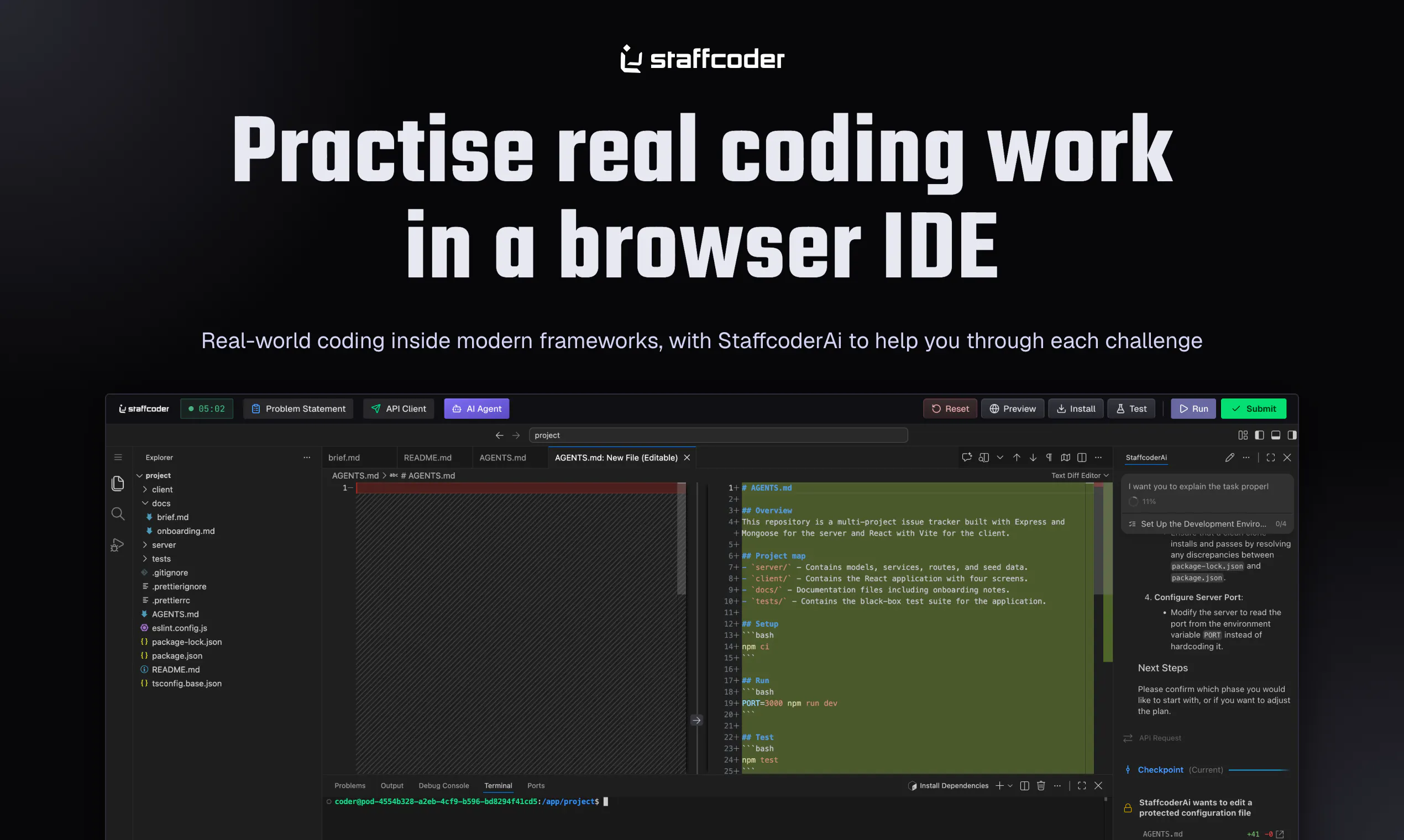Image resolution: width=1404 pixels, height=840 pixels.
Task: Open package.json in the Explorer
Action: 177,655
